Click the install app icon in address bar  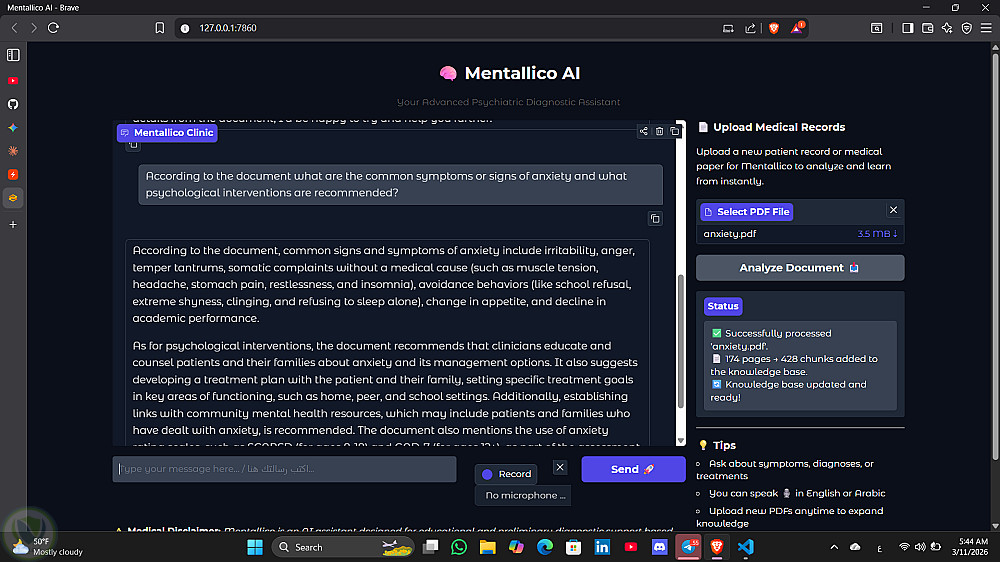click(728, 28)
